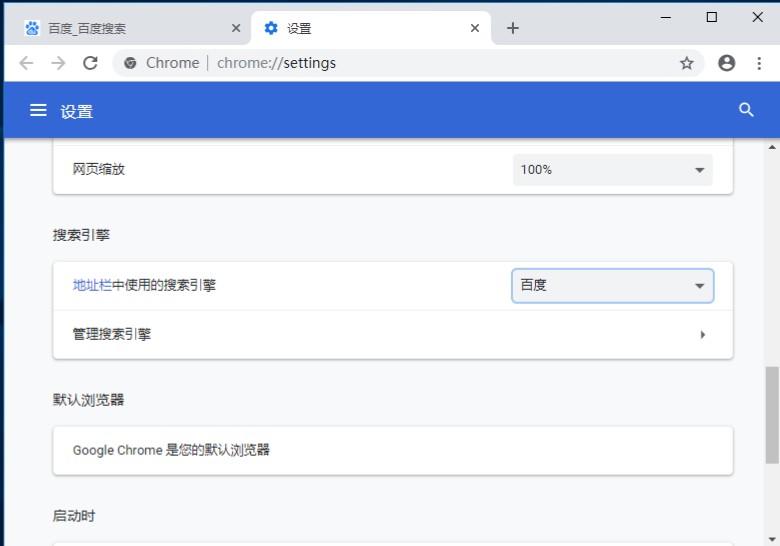780x546 pixels.
Task: Click the 搜索引擎 section heading
Action: [81, 235]
